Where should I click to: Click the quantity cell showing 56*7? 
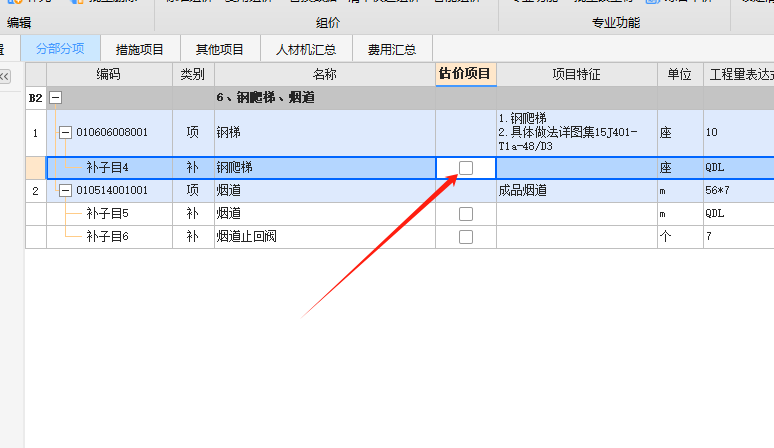(x=738, y=190)
